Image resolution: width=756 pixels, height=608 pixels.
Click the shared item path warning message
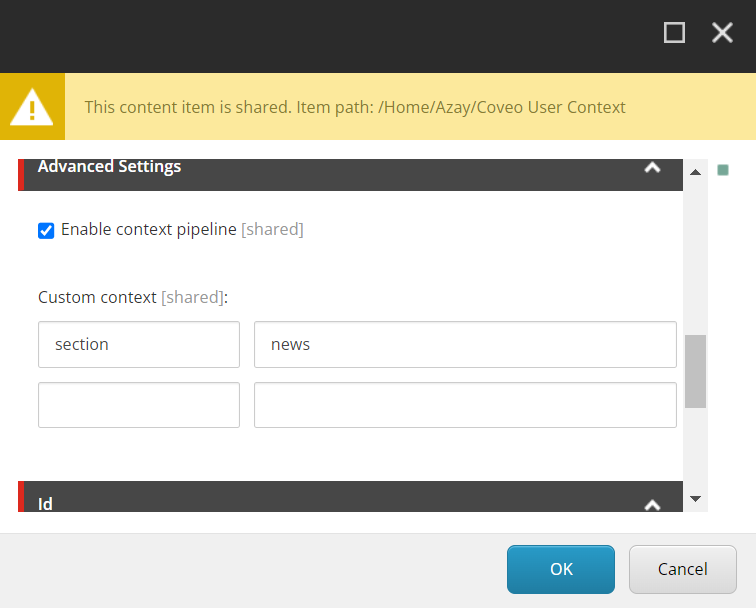click(355, 107)
